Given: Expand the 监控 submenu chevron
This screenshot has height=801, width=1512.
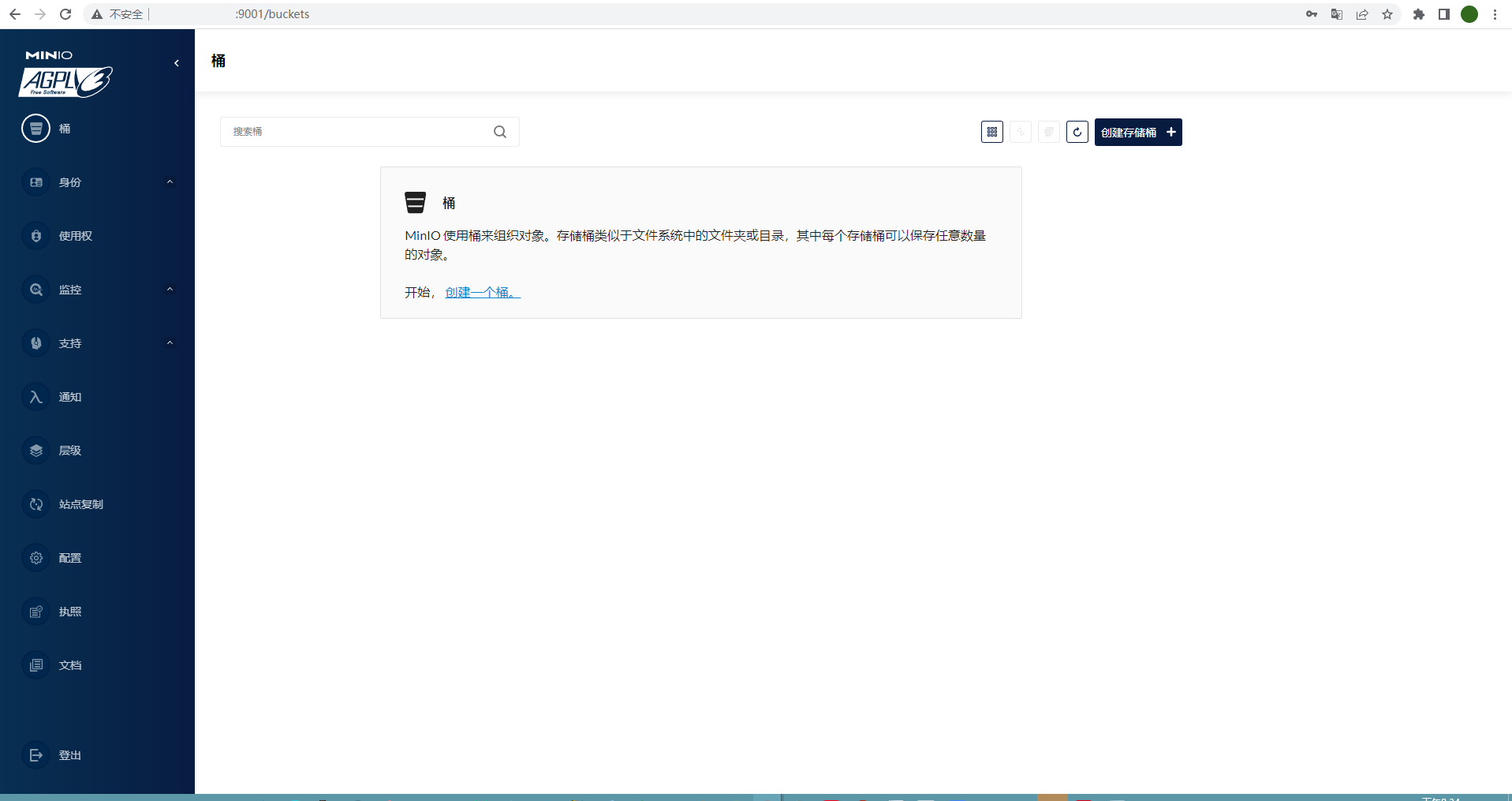Looking at the screenshot, I should pos(170,290).
